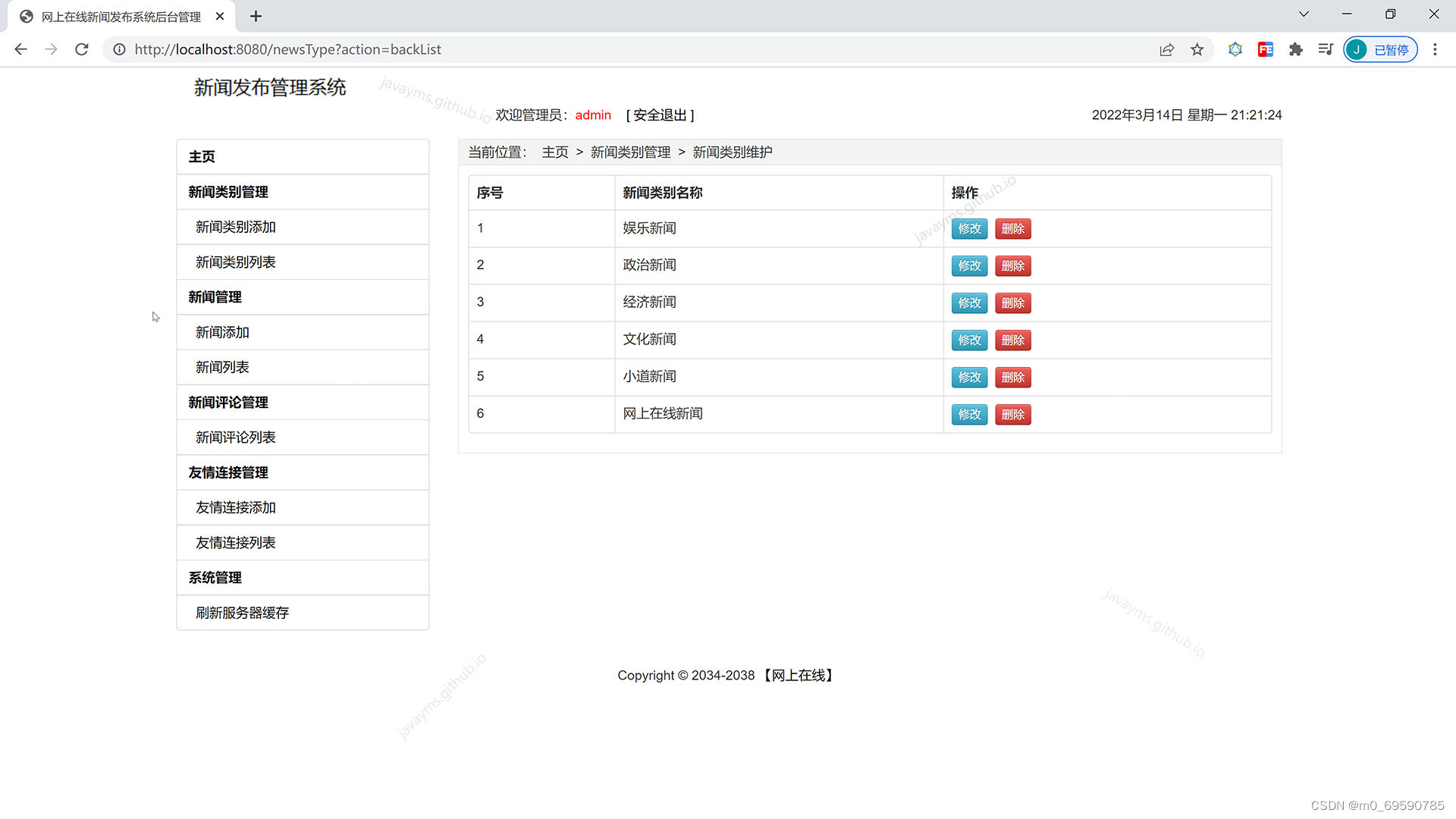This screenshot has width=1456, height=819.
Task: Click the Copyright footer text
Action: point(726,676)
